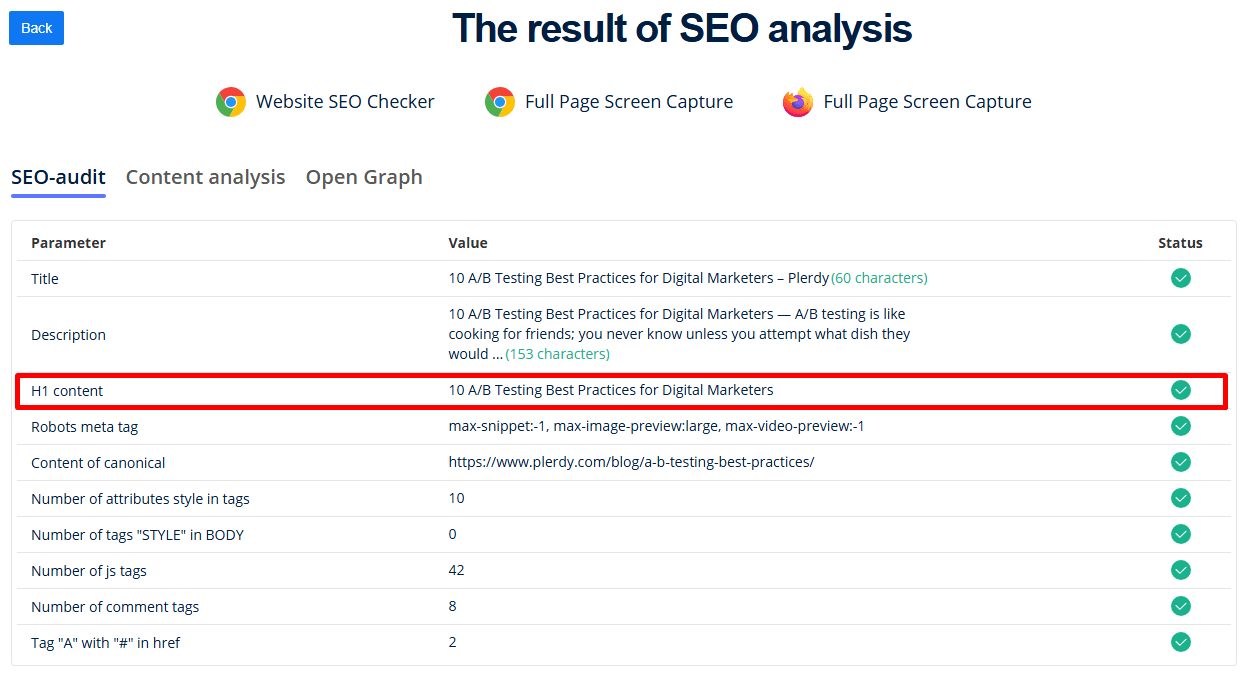Click the Content of canonical status checkmark

1181,462
